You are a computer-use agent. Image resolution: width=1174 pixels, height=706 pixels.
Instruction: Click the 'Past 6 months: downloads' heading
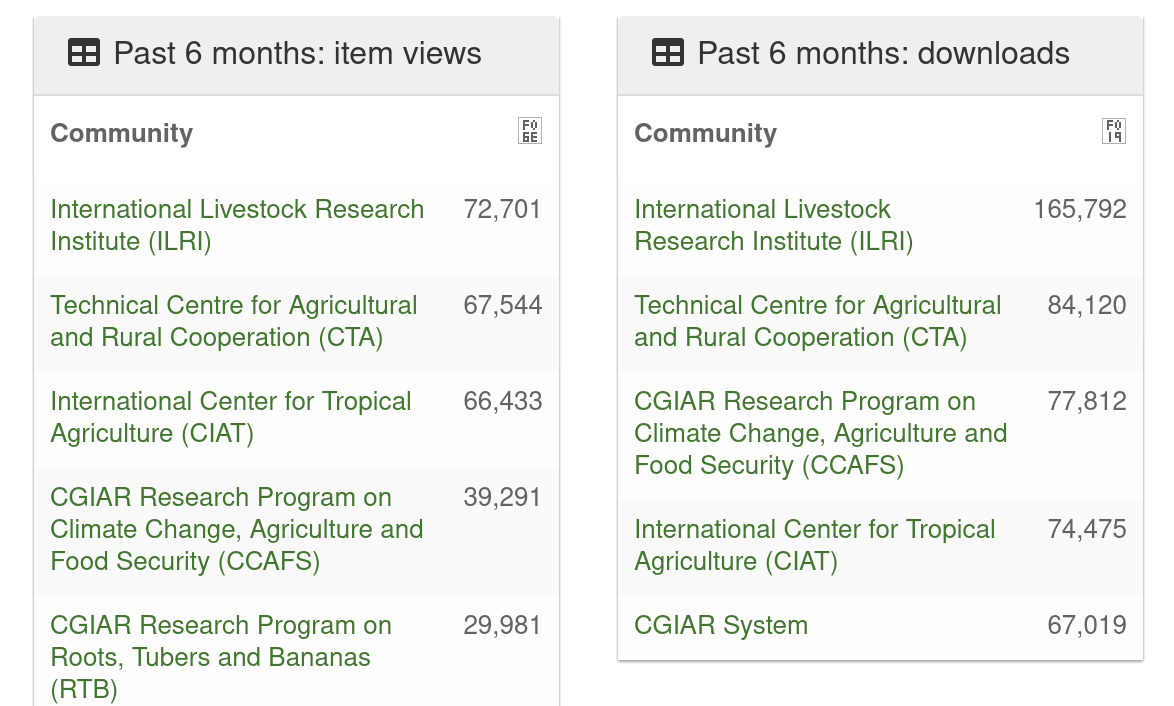tap(883, 54)
